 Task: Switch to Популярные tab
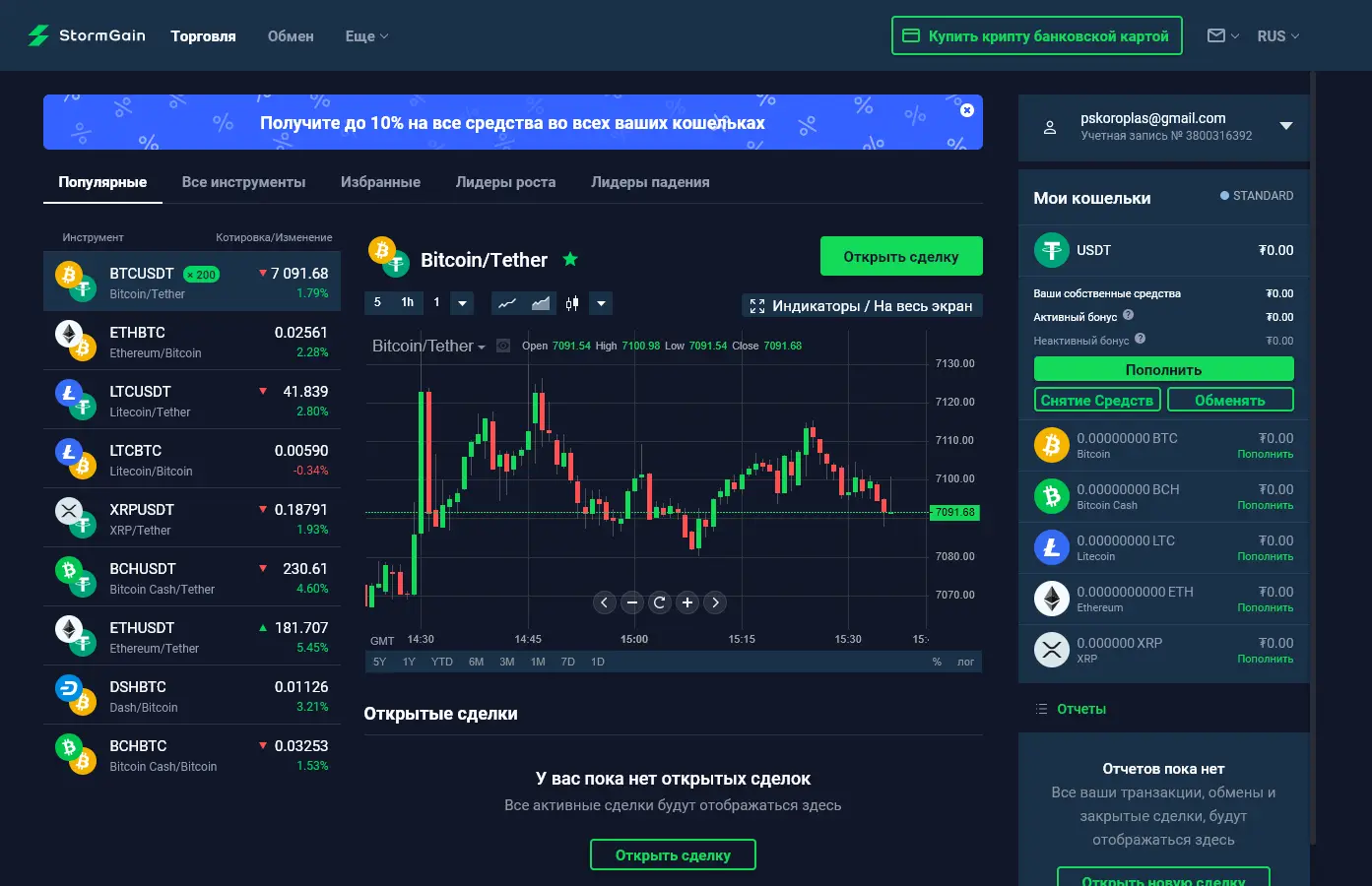tap(102, 182)
